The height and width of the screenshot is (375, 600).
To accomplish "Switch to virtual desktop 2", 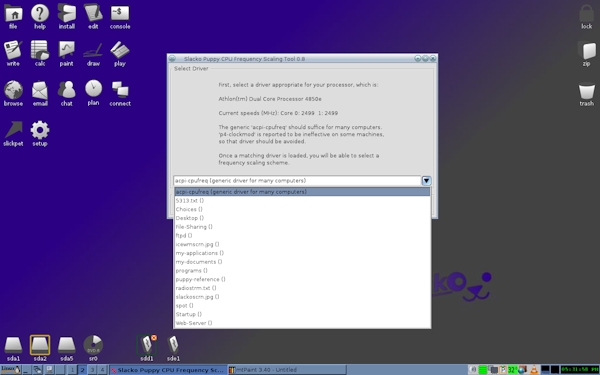I will click(82, 370).
